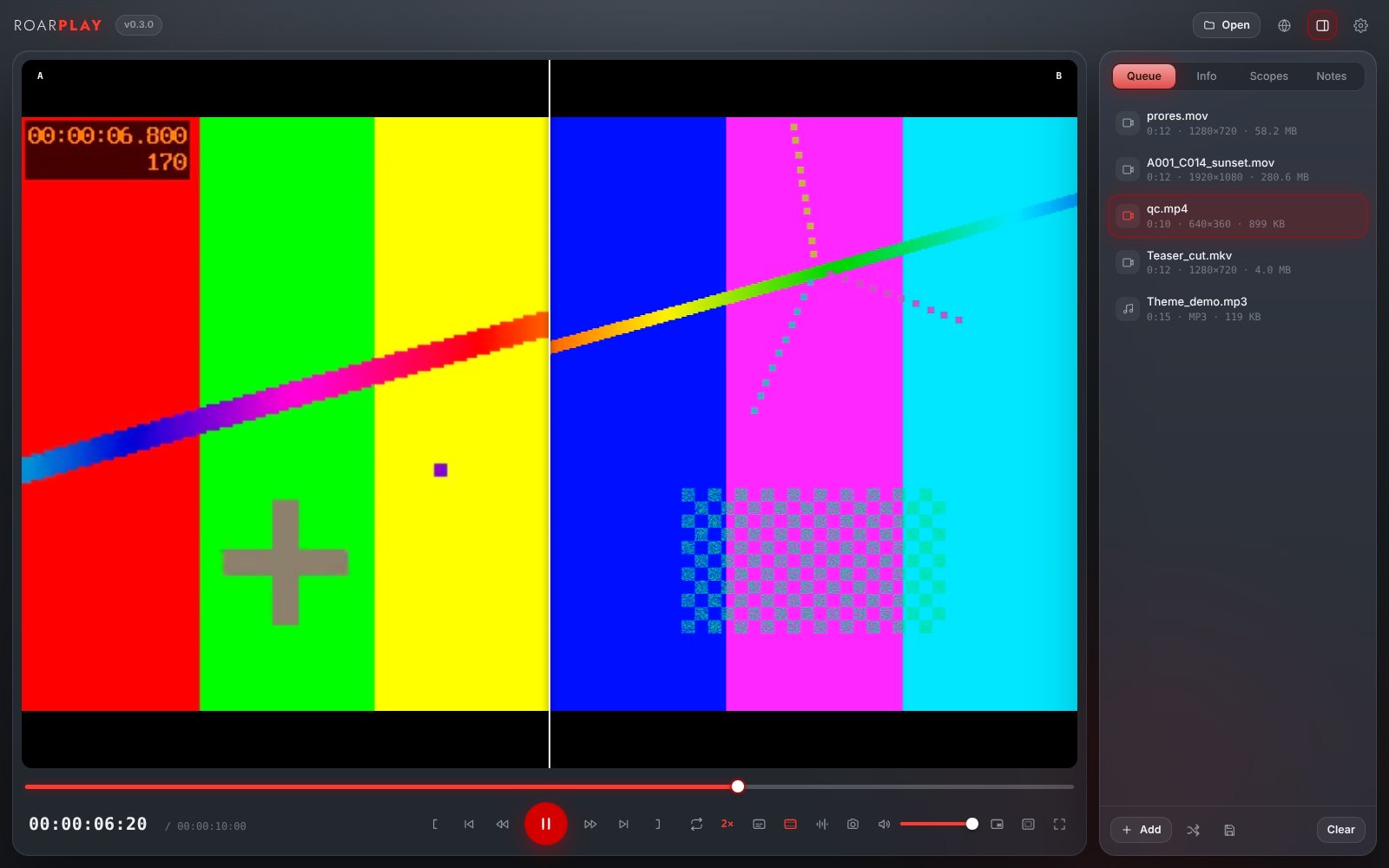Fast-forward the video

[590, 824]
